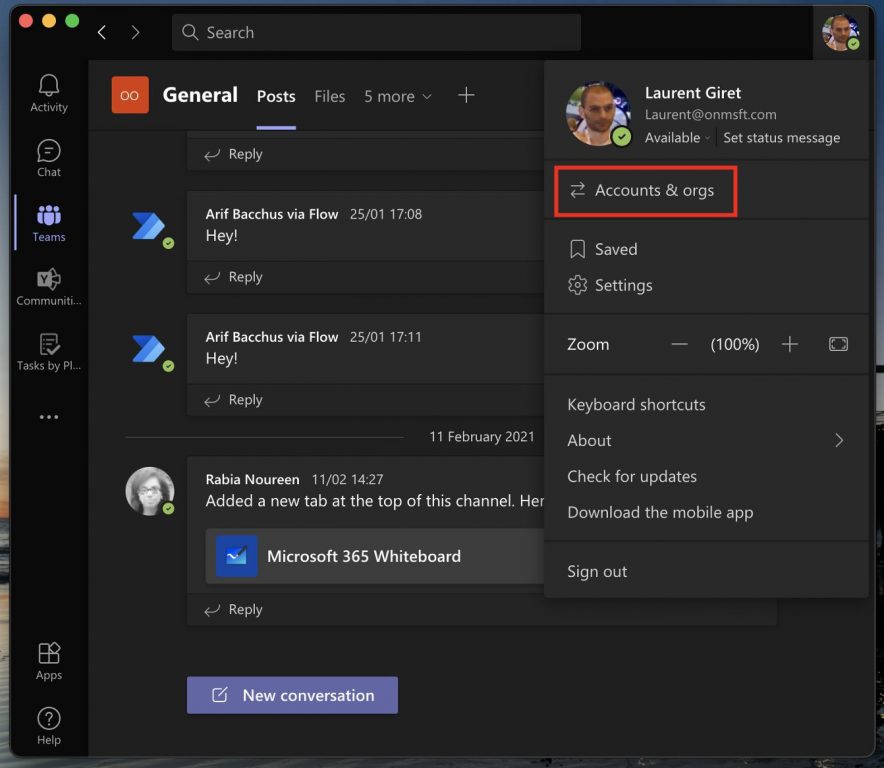
Task: Sign out of the account
Action: pyautogui.click(x=597, y=572)
